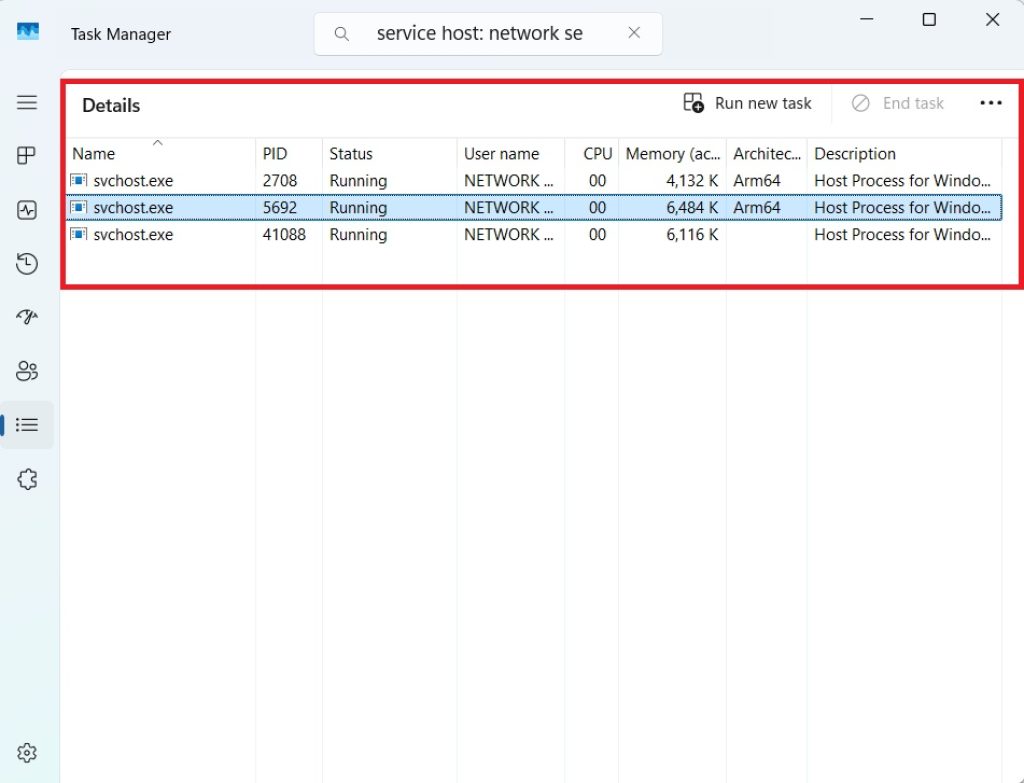Image resolution: width=1024 pixels, height=783 pixels.
Task: Click the Task Manager app icon
Action: [x=27, y=32]
